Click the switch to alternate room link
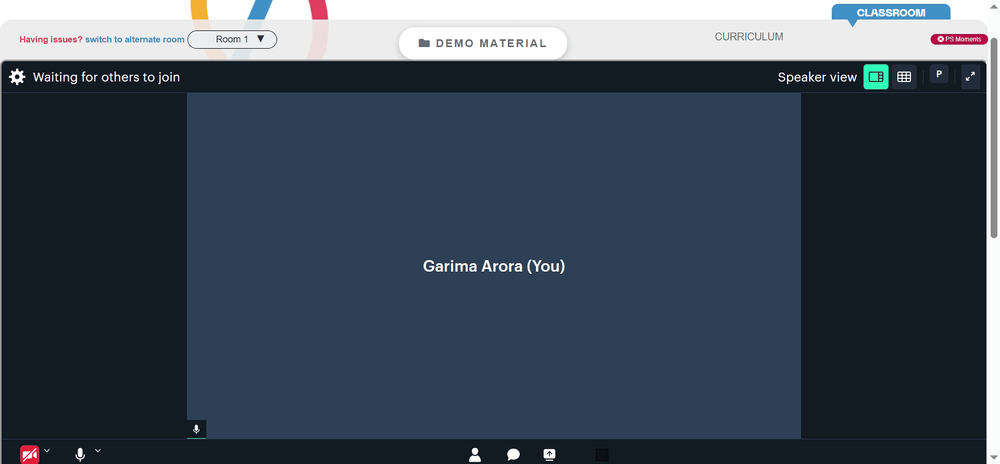This screenshot has height=464, width=1000. (x=135, y=40)
